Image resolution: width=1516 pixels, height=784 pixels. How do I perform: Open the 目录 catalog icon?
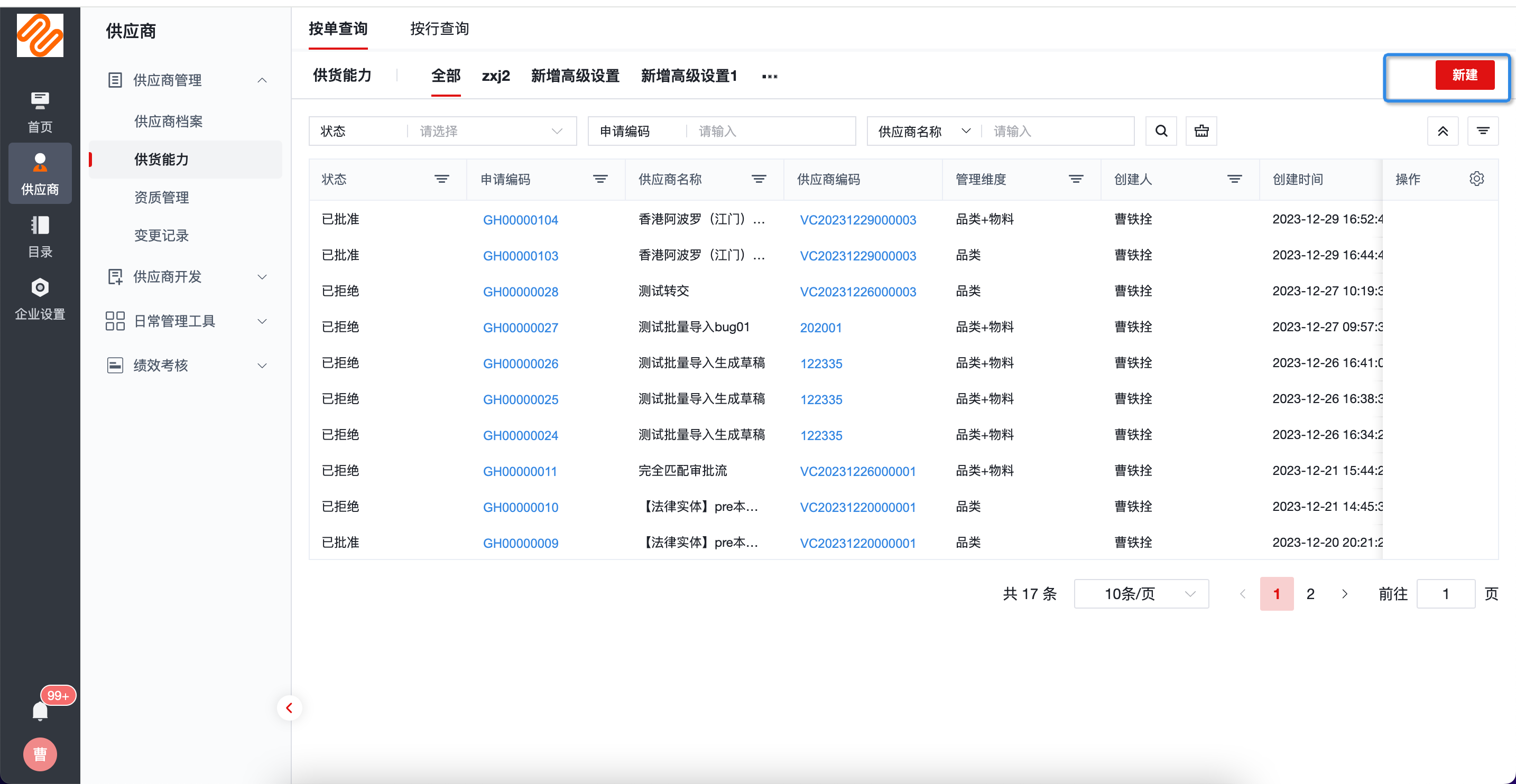click(x=40, y=237)
